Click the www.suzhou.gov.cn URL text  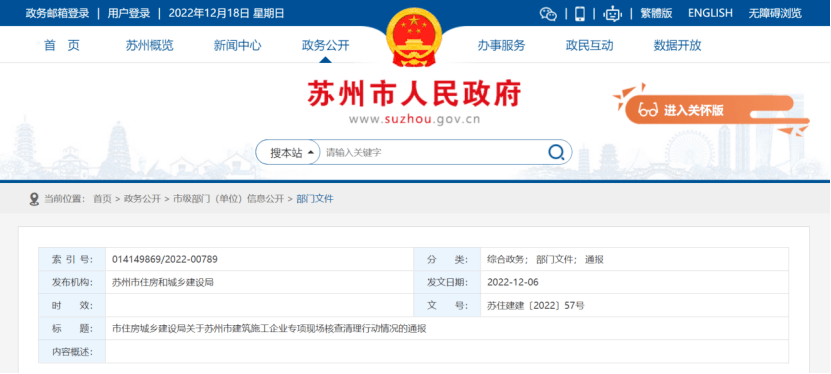(x=414, y=119)
